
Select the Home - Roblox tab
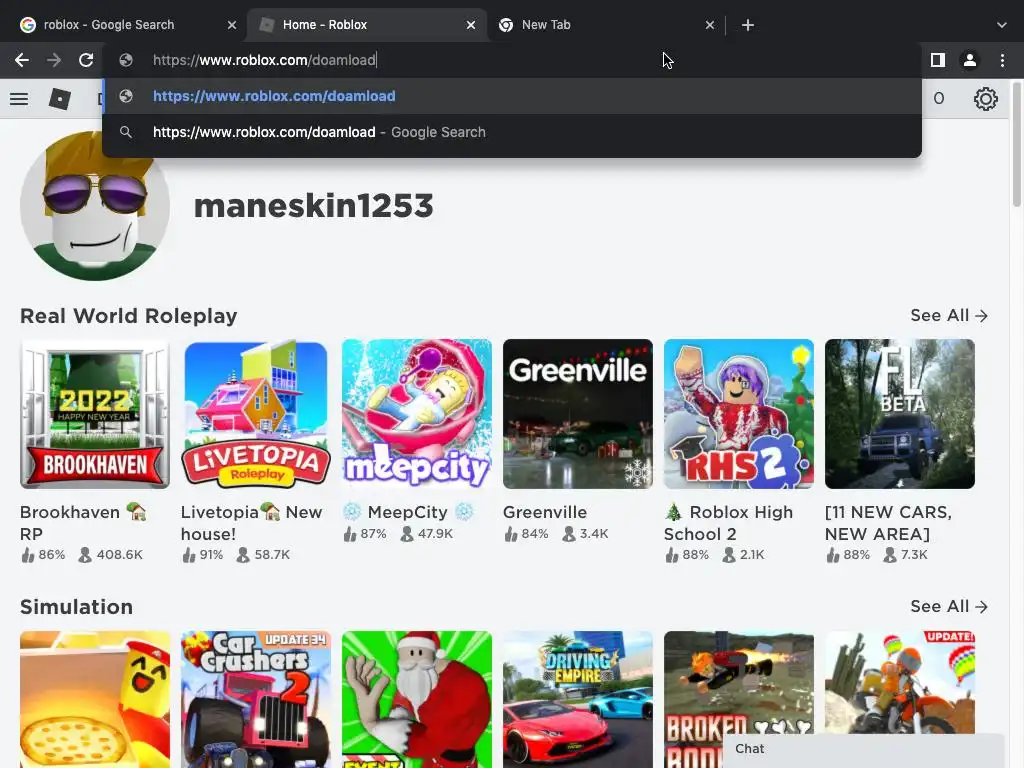pyautogui.click(x=367, y=25)
